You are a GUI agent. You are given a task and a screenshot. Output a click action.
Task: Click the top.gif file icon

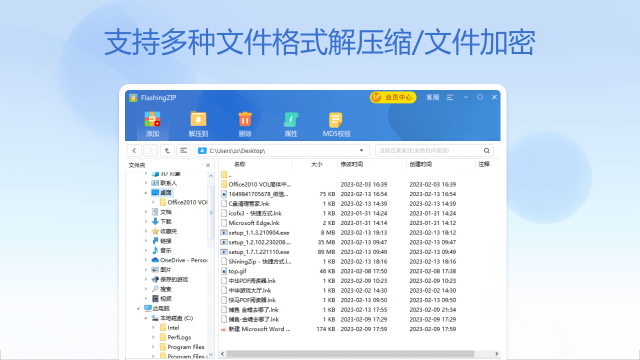coord(224,271)
